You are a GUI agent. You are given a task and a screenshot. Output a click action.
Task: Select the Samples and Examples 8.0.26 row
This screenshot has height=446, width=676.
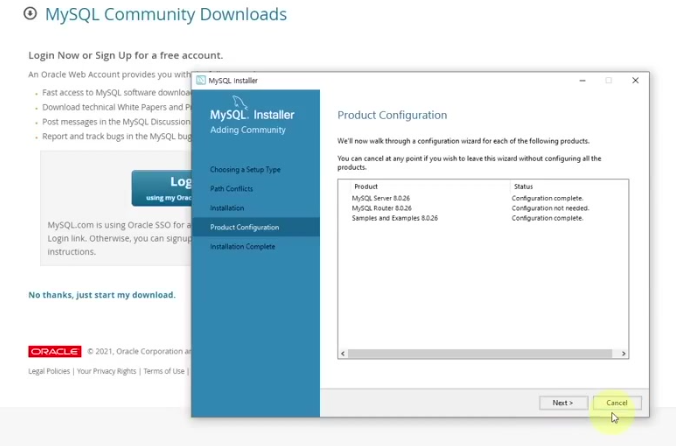point(483,218)
